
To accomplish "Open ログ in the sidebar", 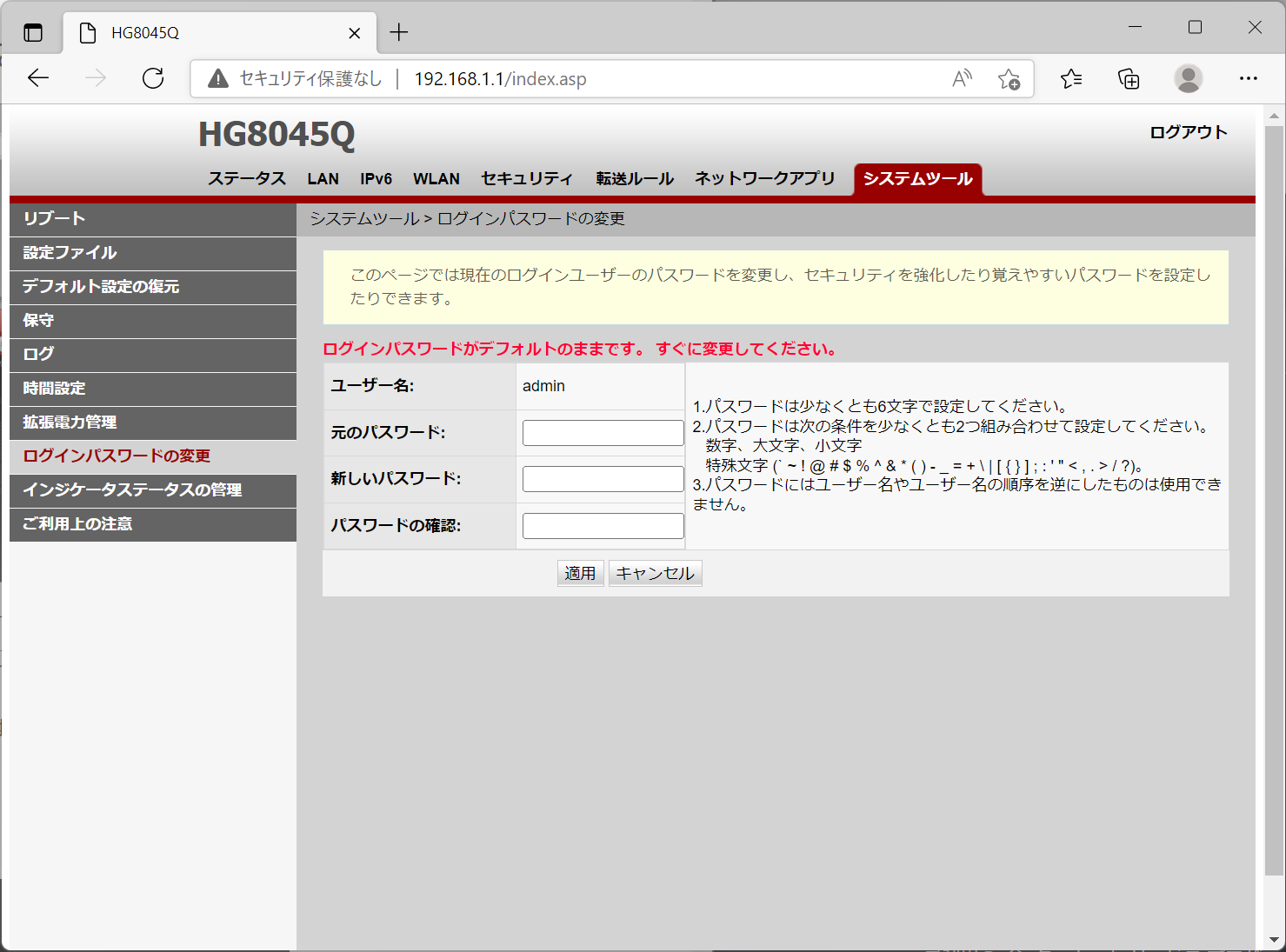I will point(153,355).
